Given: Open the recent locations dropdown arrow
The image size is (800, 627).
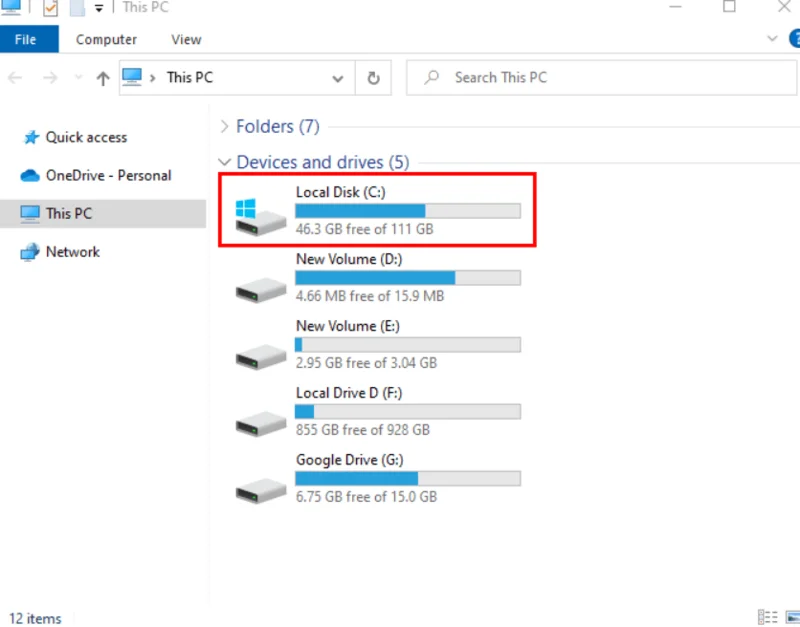Looking at the screenshot, I should pyautogui.click(x=78, y=78).
